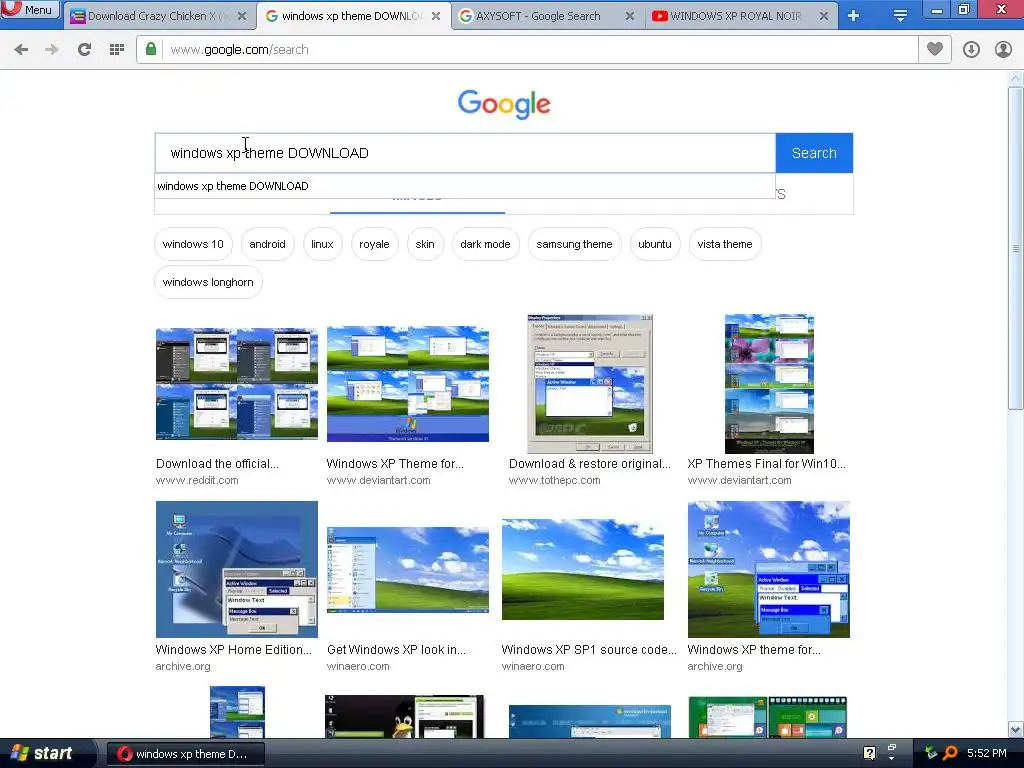The height and width of the screenshot is (768, 1024).
Task: Open Get Windows XP look in thumbnail
Action: [408, 569]
